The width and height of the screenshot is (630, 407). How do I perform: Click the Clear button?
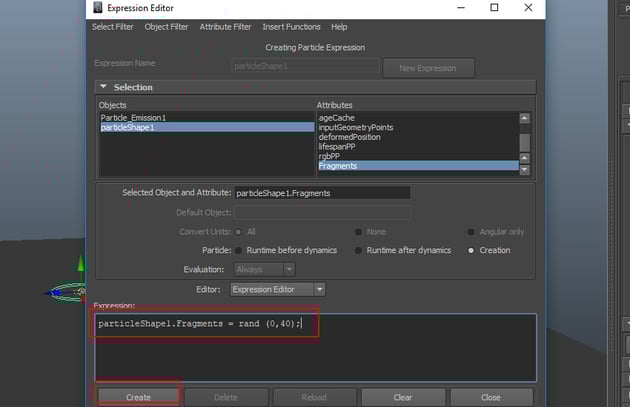pos(403,397)
